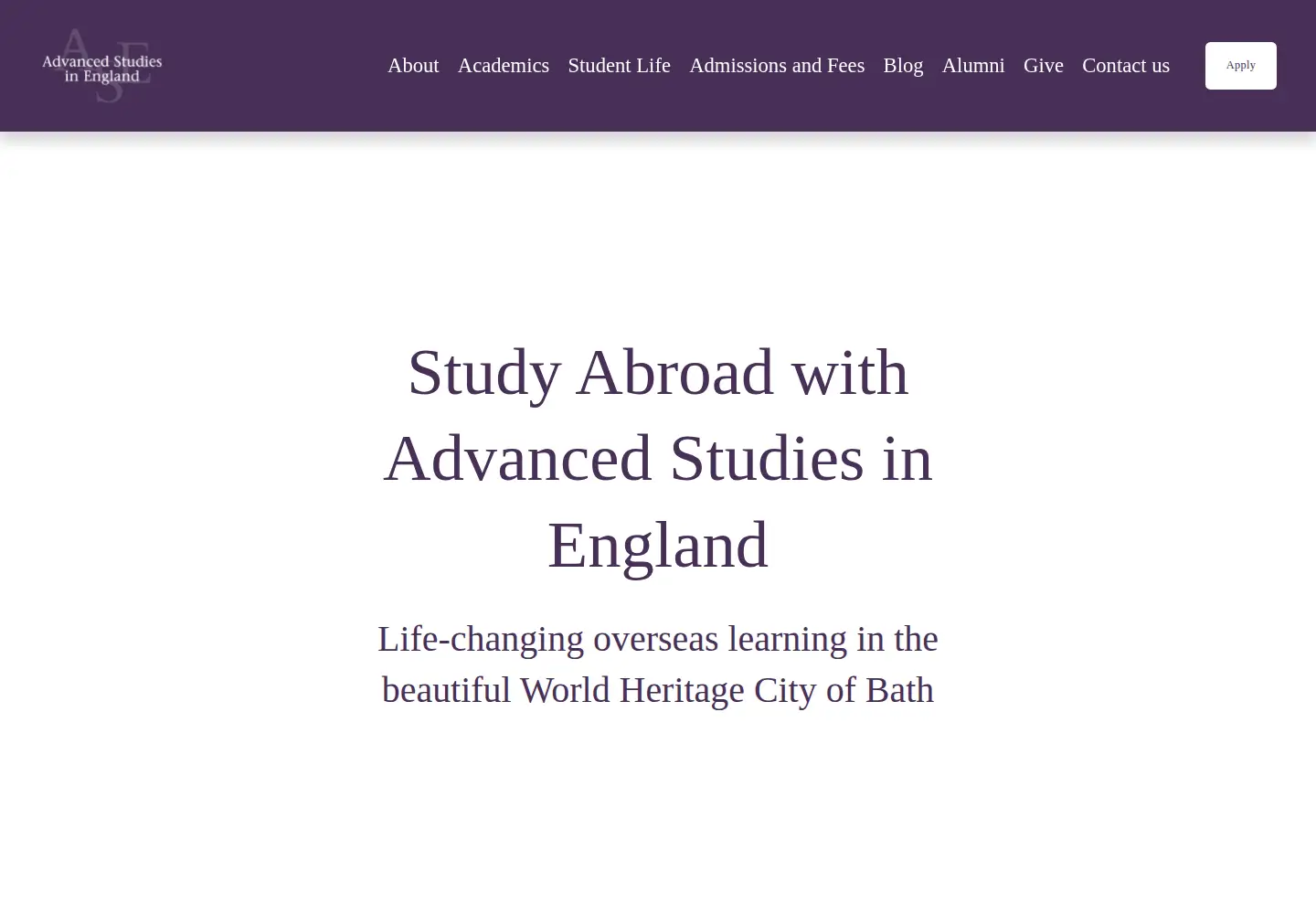Click the Apply button
The image size is (1316, 914).
click(1241, 66)
